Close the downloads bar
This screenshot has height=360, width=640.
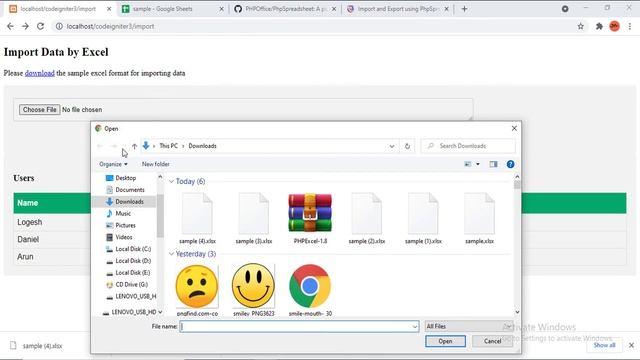[x=631, y=345]
